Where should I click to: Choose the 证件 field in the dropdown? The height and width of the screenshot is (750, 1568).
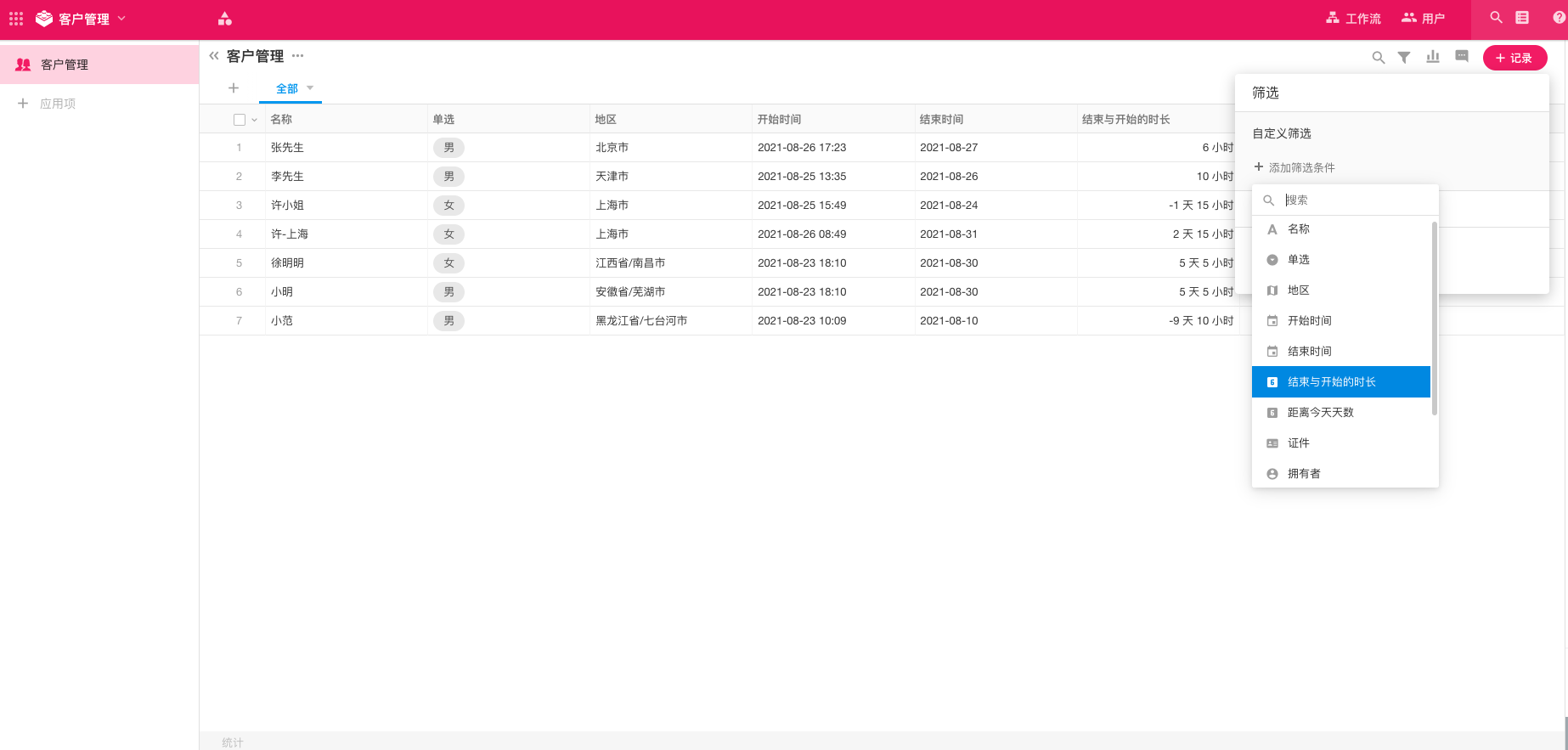[1341, 443]
